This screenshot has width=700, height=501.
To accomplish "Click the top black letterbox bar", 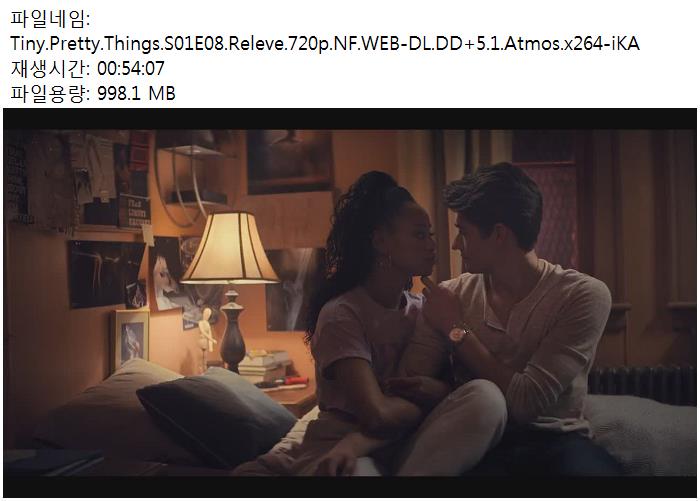I will (350, 119).
